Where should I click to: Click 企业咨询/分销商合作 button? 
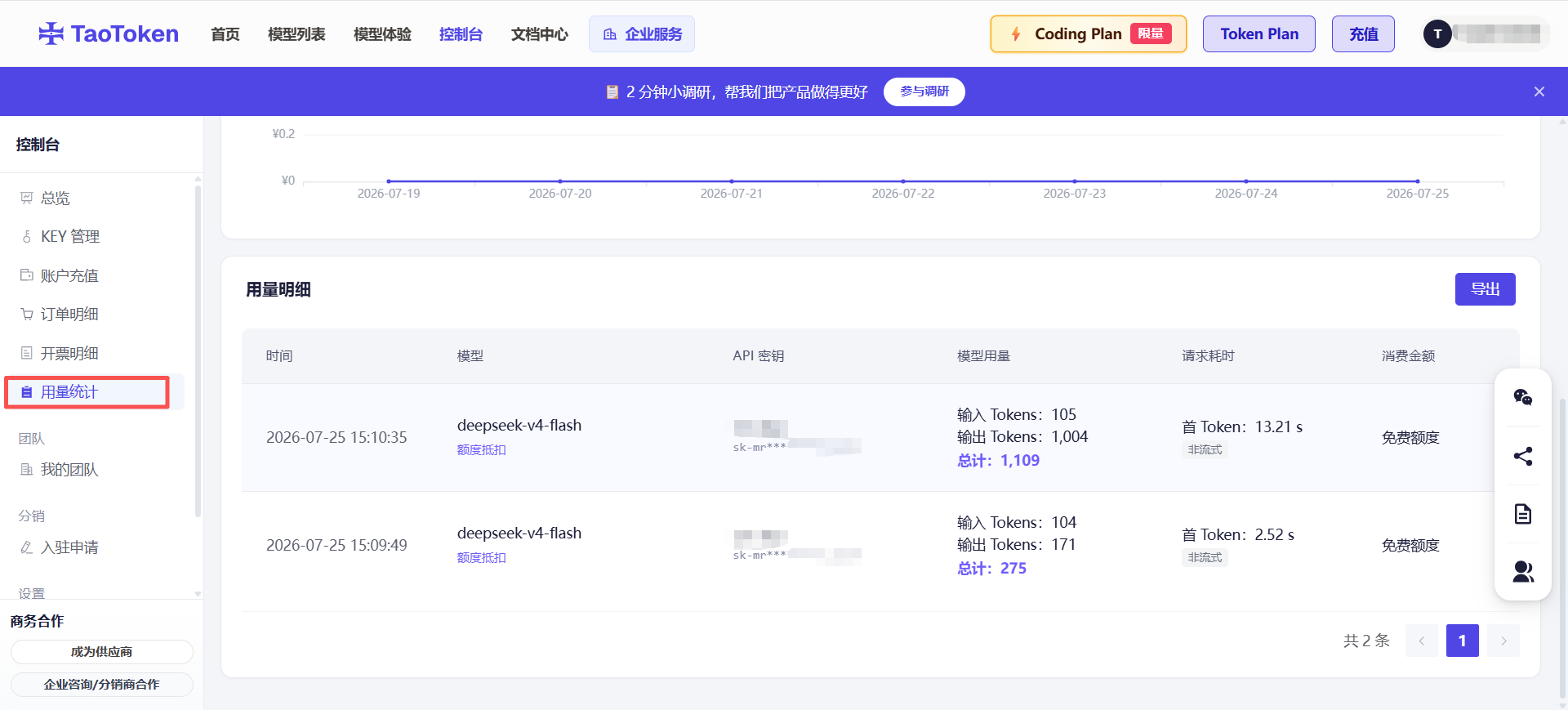101,685
